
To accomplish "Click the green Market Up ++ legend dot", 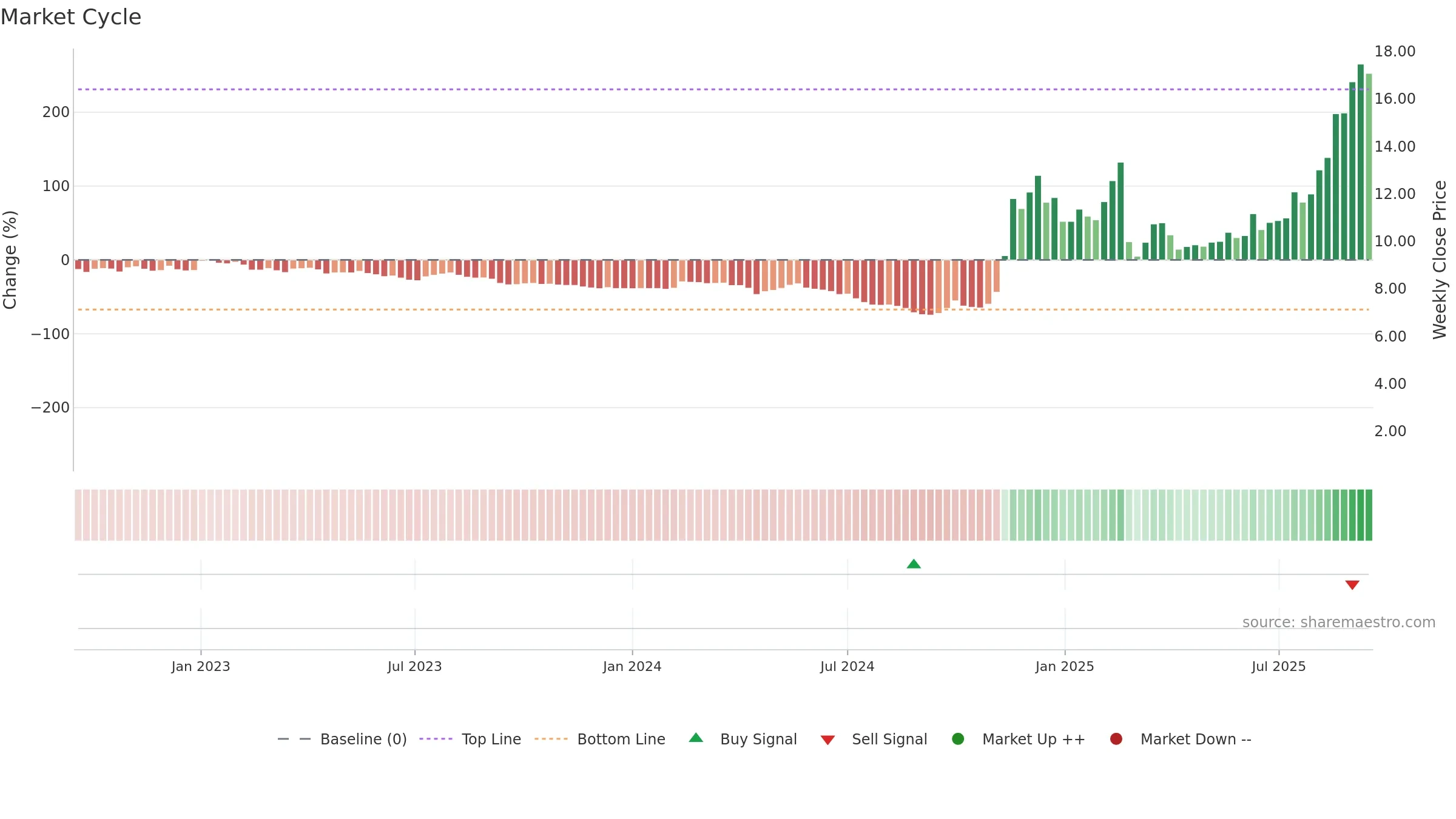I will pos(958,739).
